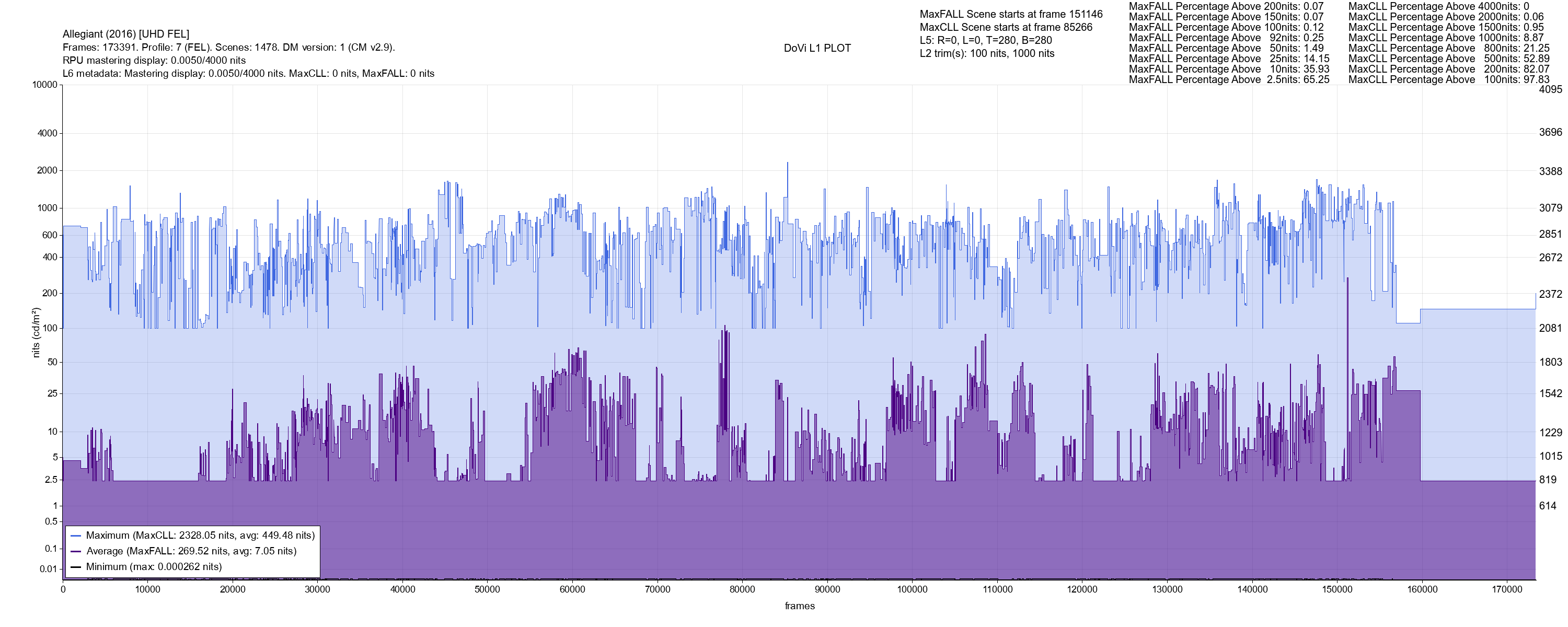
Task: Select the Average MaxFALL legend entry text
Action: point(191,552)
